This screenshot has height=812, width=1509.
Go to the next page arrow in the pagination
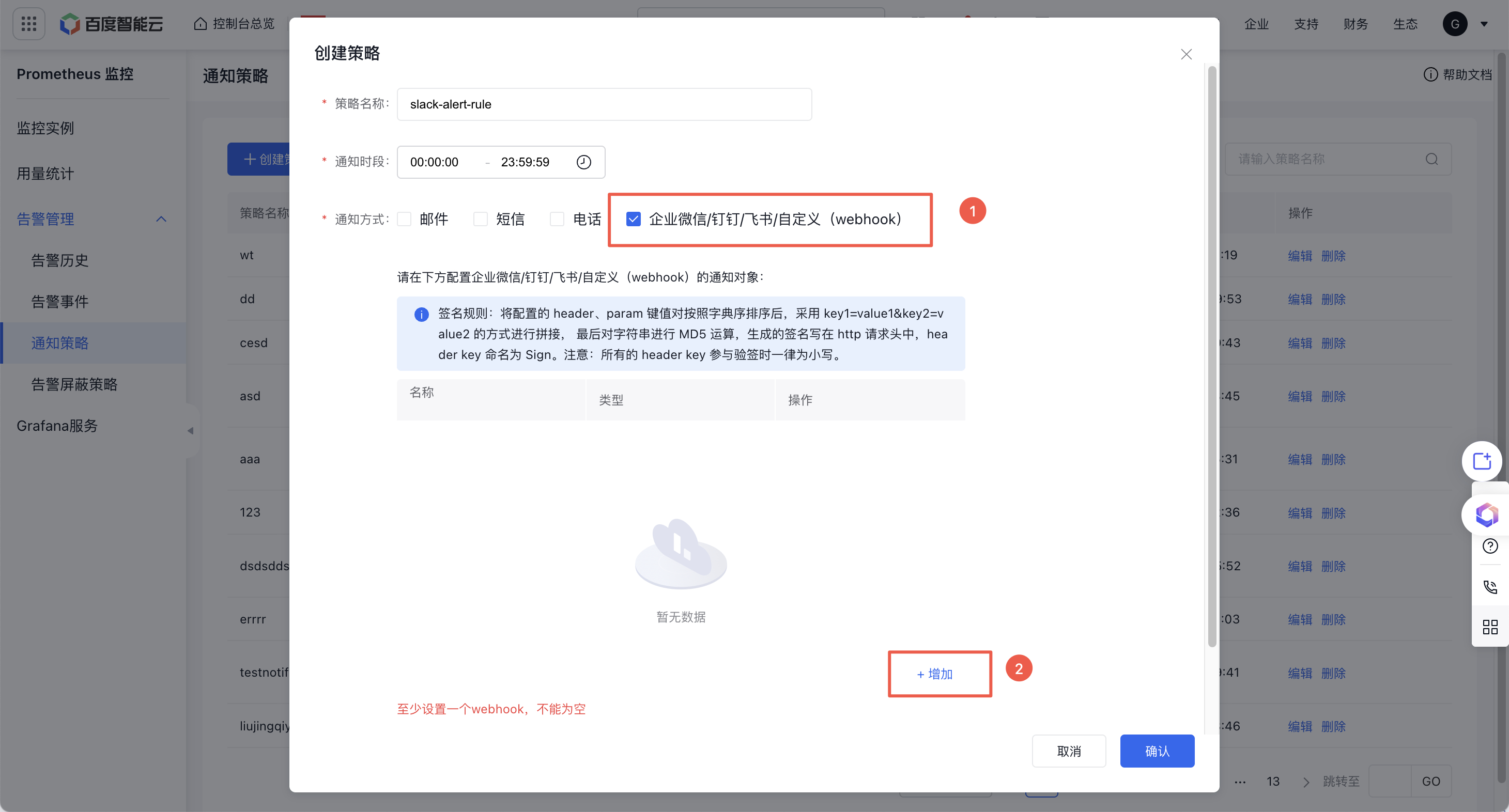(1306, 782)
